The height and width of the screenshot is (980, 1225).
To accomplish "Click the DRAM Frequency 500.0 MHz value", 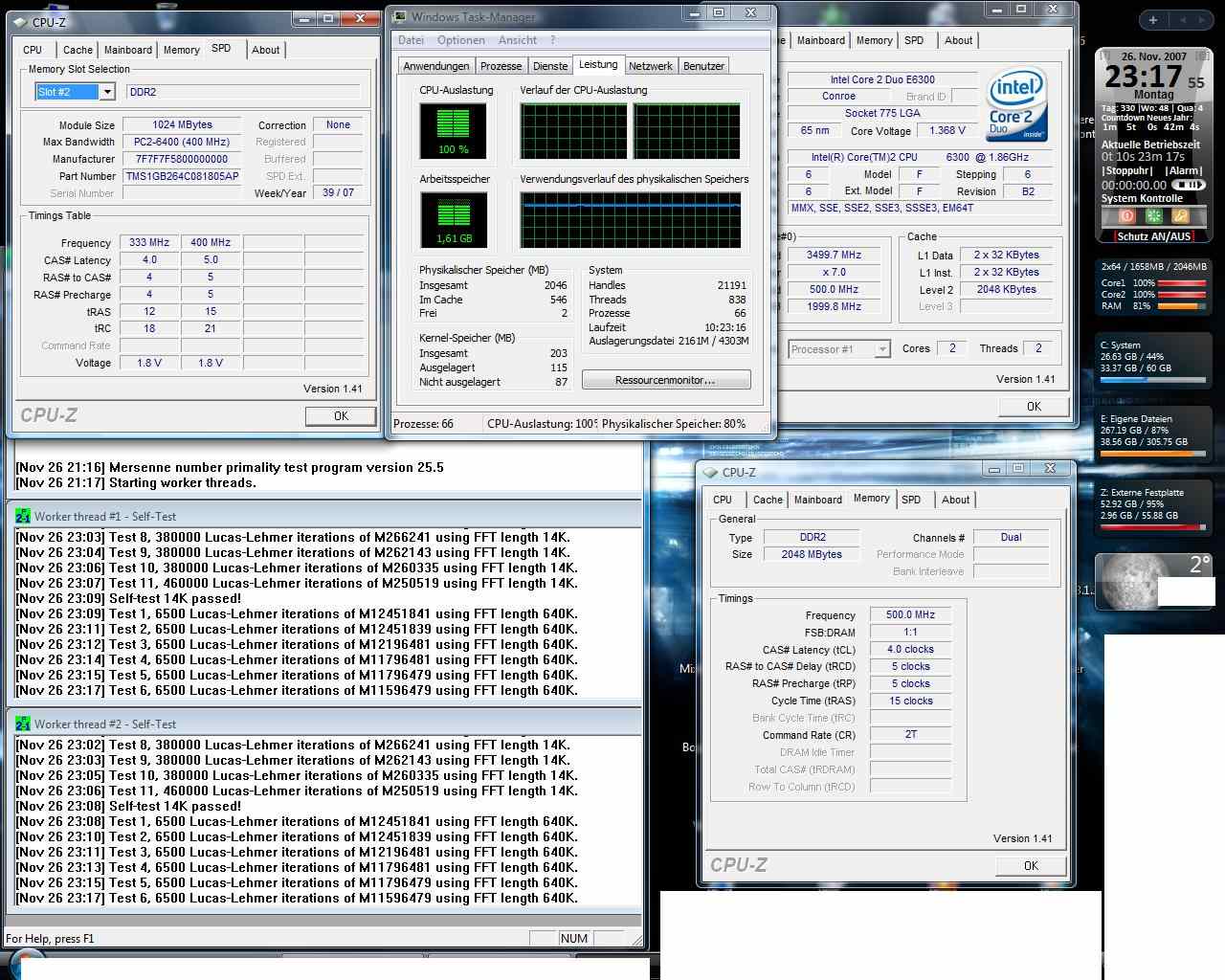I will pyautogui.click(x=910, y=614).
